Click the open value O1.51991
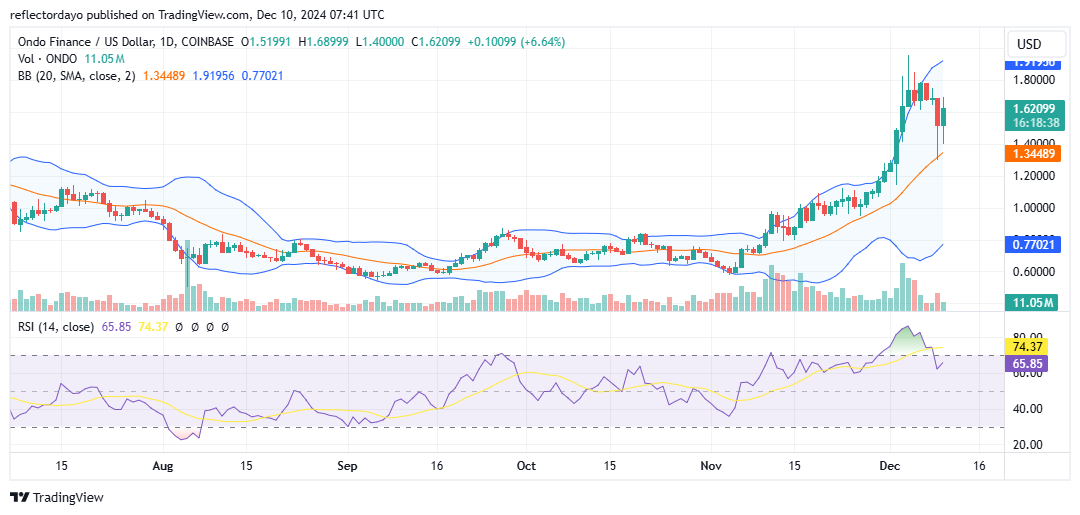 (x=266, y=42)
